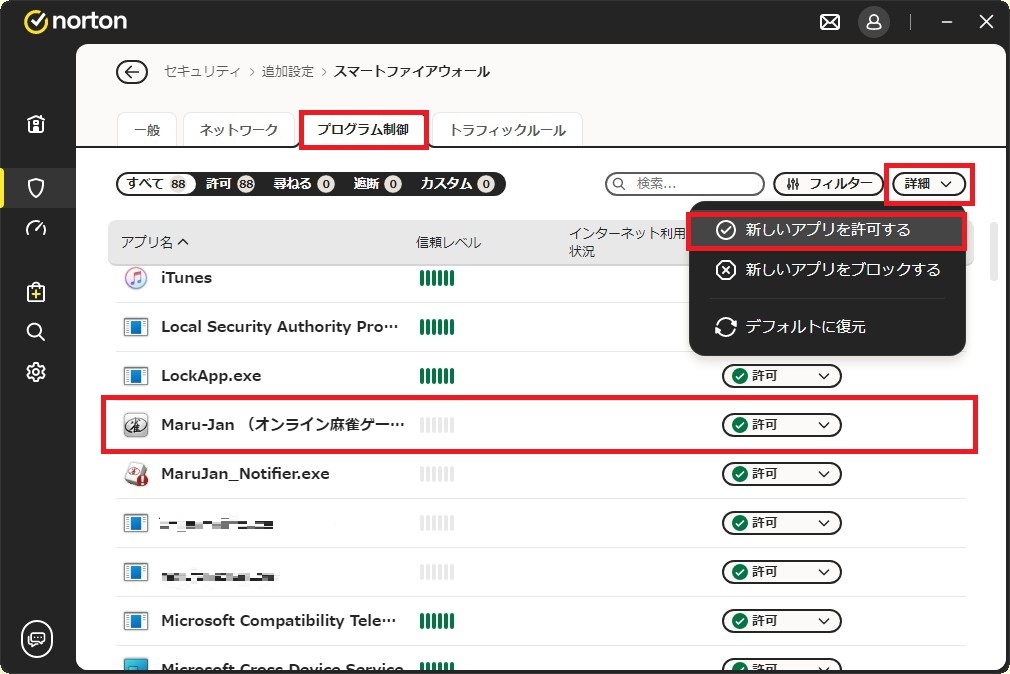Click the フィルター button
The width and height of the screenshot is (1010, 674).
tap(829, 184)
